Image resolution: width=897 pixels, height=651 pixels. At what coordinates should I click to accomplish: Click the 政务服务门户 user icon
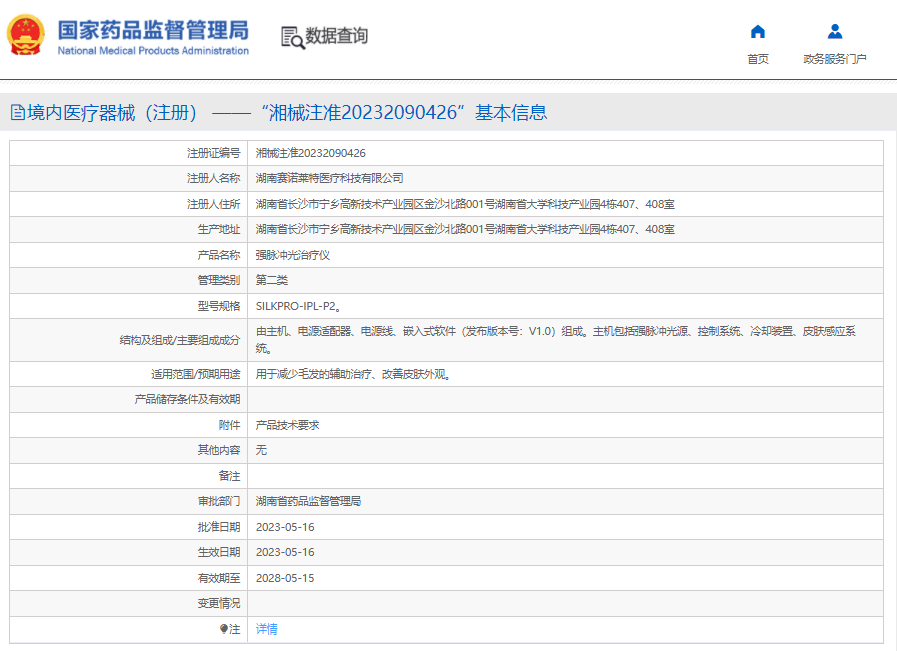pyautogui.click(x=835, y=31)
